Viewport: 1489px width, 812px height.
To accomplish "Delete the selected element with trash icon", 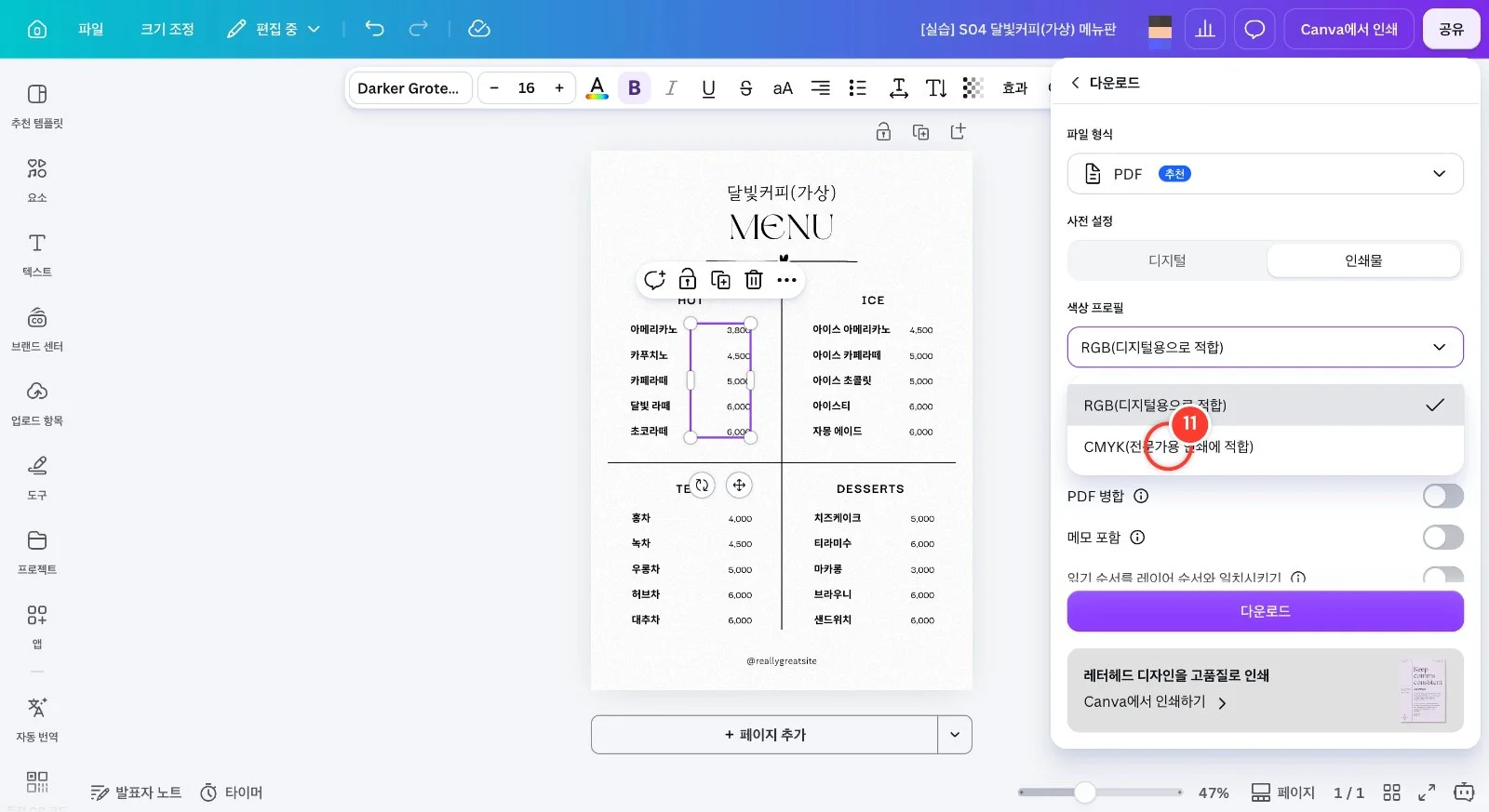I will click(x=754, y=280).
